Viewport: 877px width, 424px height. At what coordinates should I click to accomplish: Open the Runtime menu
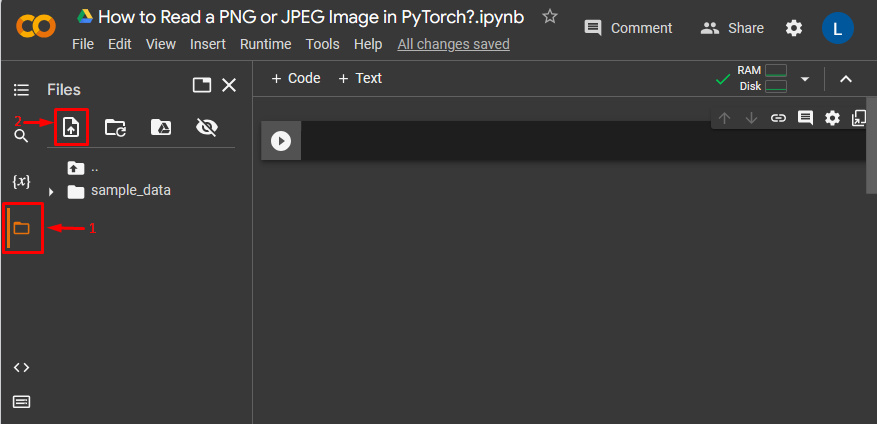[x=266, y=44]
